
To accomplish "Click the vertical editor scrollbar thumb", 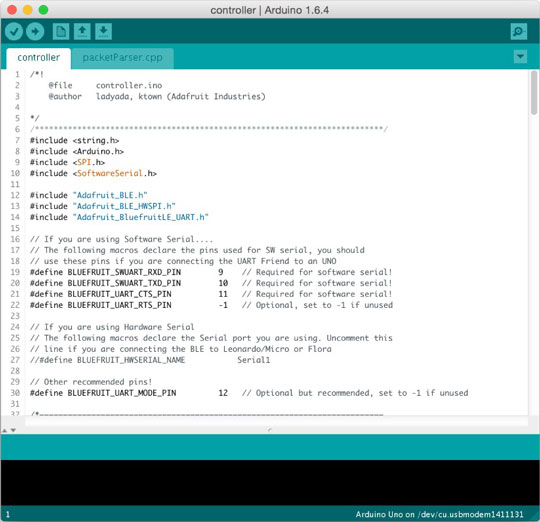I will (x=534, y=92).
